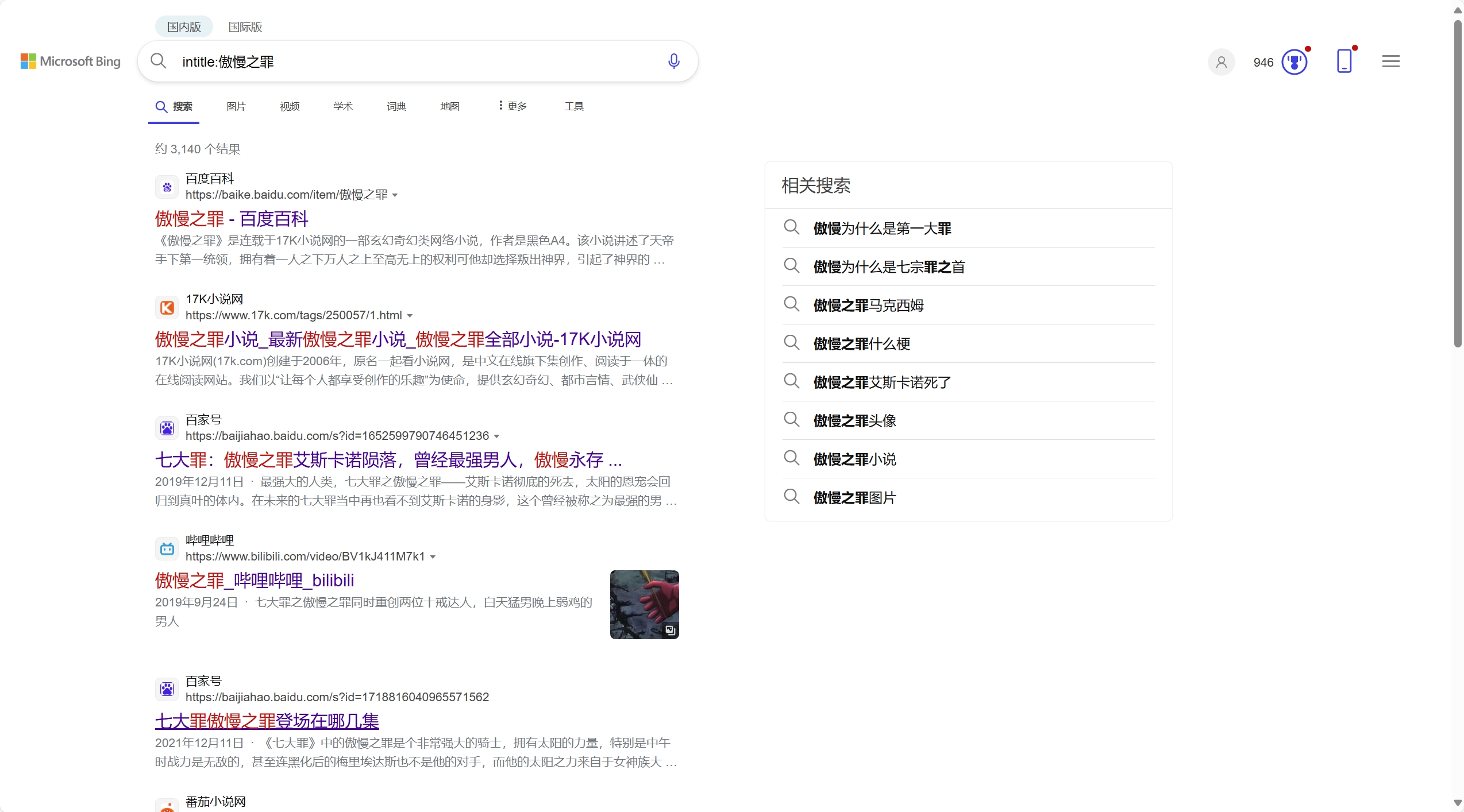Click the https://baike.baidu.com/item/傲慢之罪 URL
The image size is (1464, 812).
tap(286, 195)
